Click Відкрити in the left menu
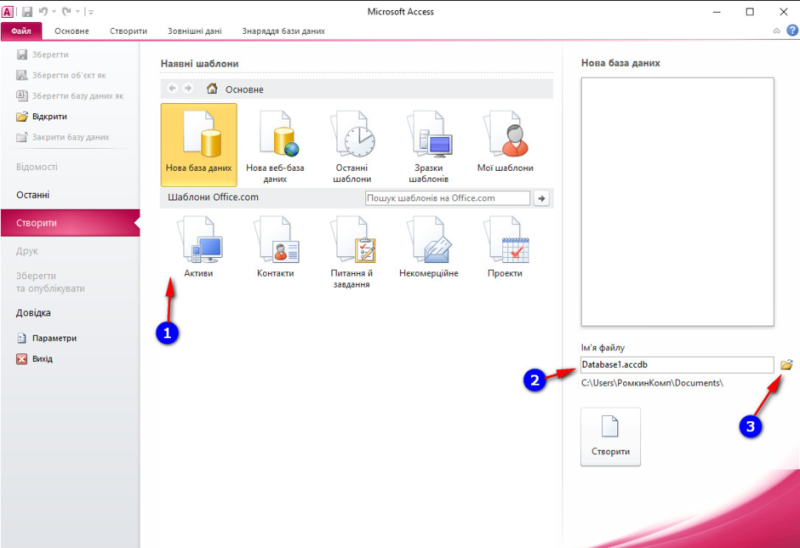 [49, 116]
